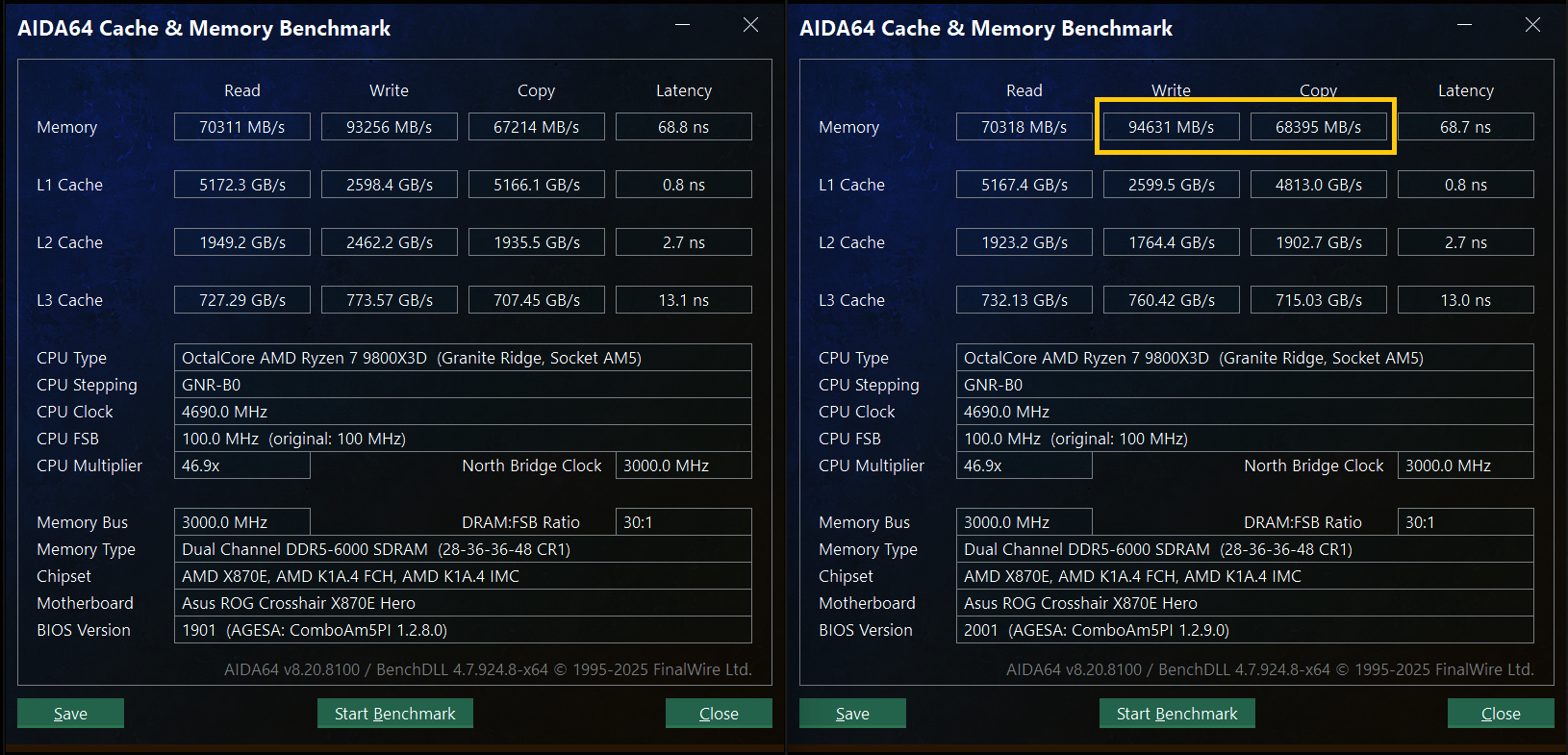The width and height of the screenshot is (1568, 755).
Task: Minimize the right AIDA64 window
Action: pos(1464,25)
